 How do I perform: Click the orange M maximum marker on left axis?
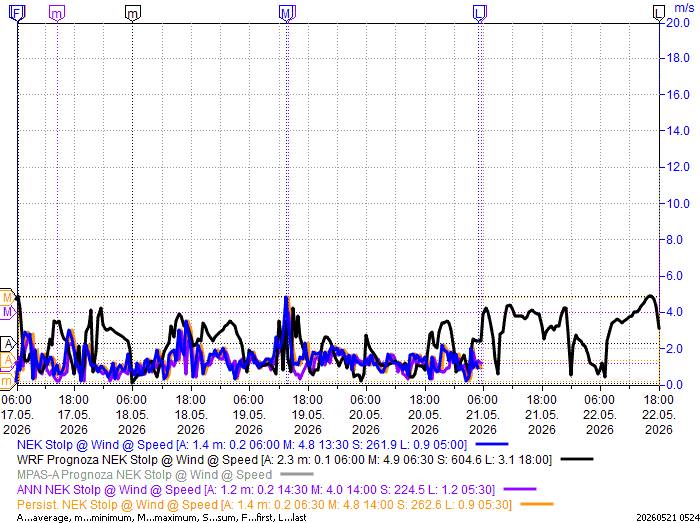click(7, 297)
